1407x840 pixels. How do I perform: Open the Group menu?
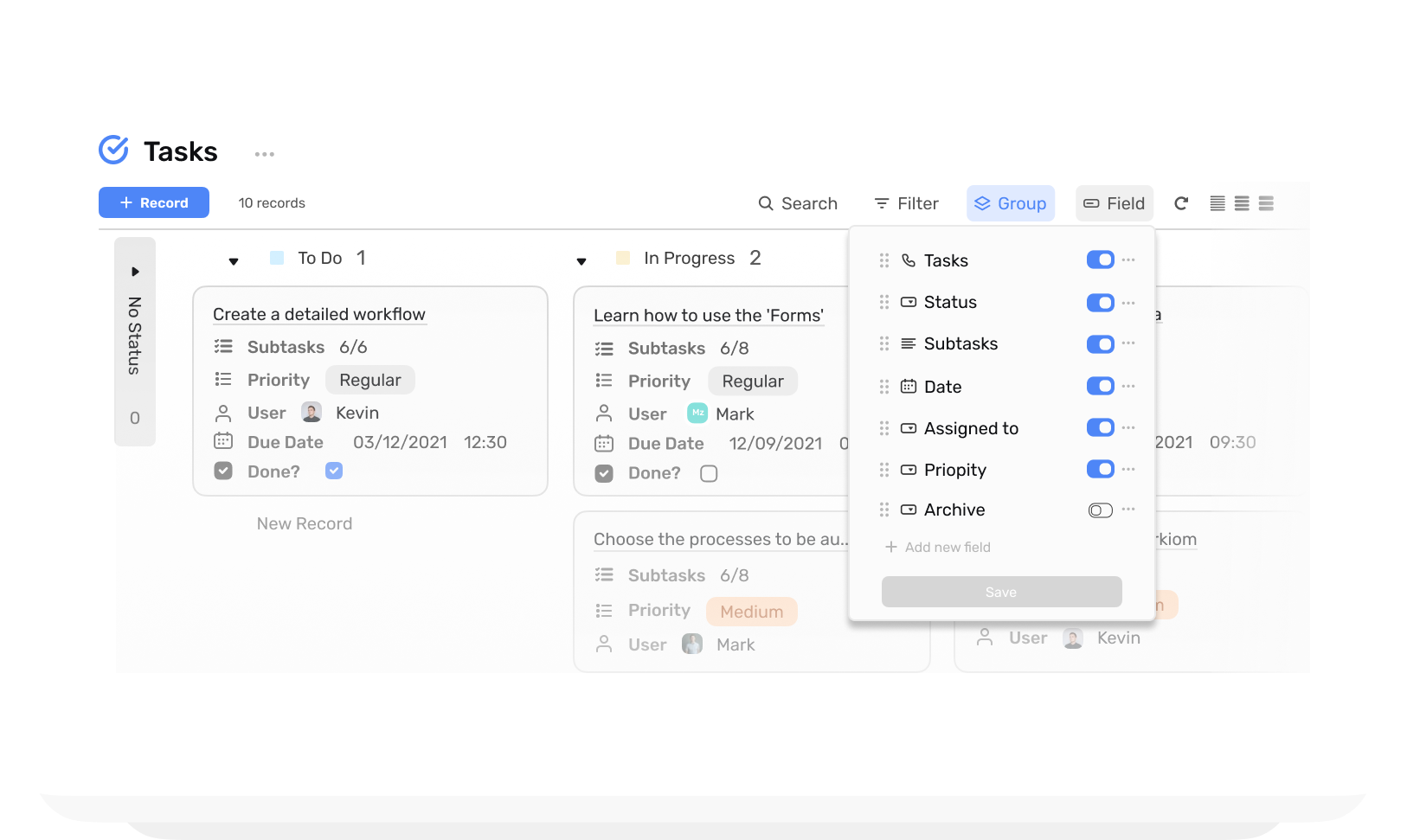(1010, 203)
